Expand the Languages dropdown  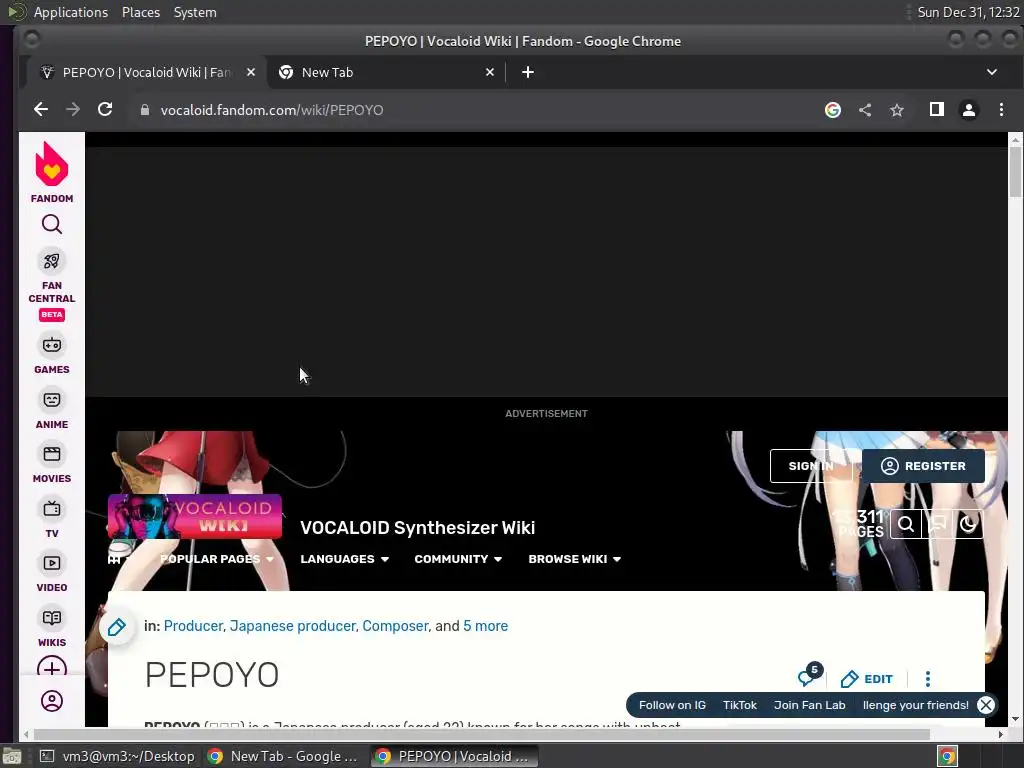[344, 559]
